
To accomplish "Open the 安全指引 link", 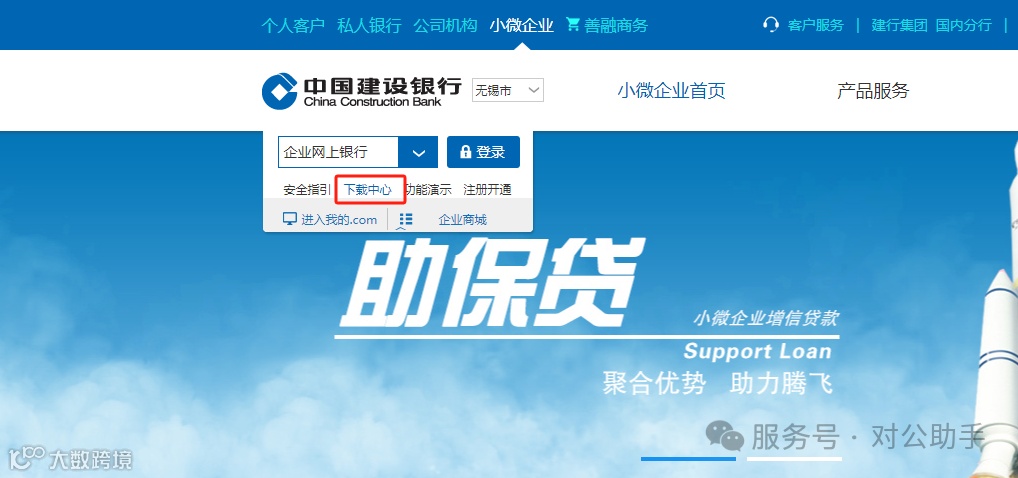I will (x=308, y=190).
